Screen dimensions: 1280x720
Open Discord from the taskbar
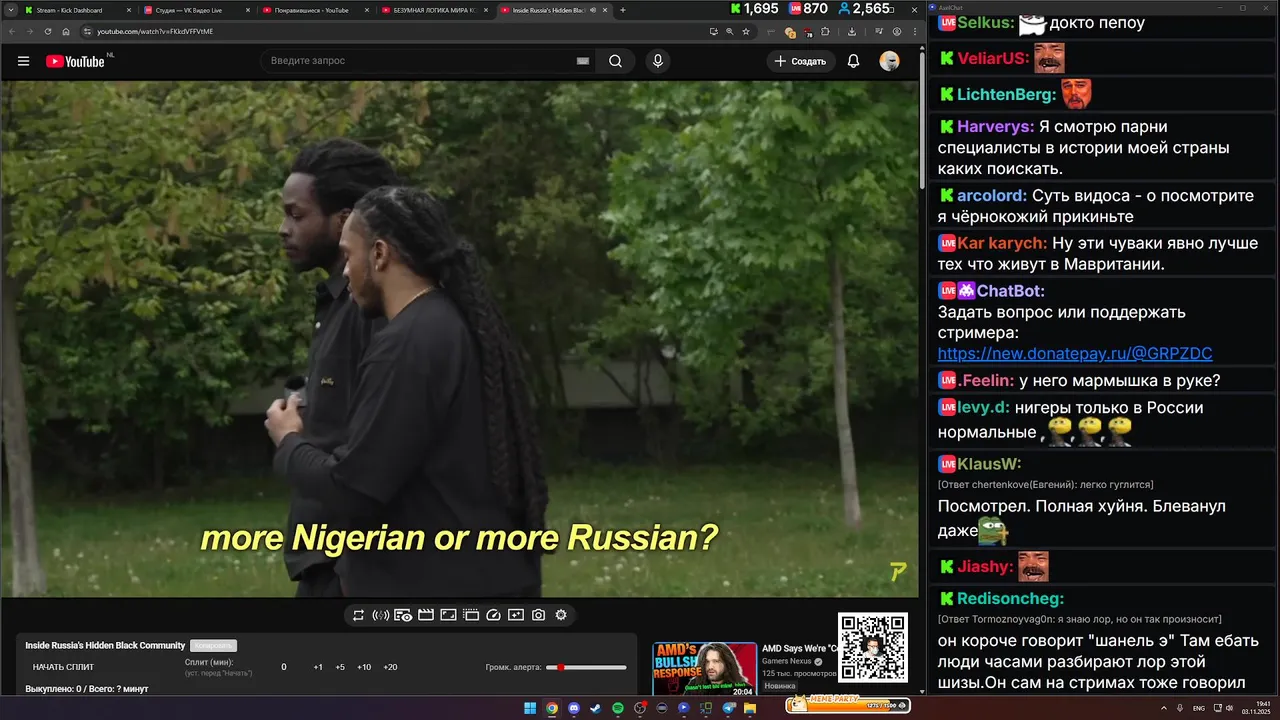pyautogui.click(x=574, y=708)
